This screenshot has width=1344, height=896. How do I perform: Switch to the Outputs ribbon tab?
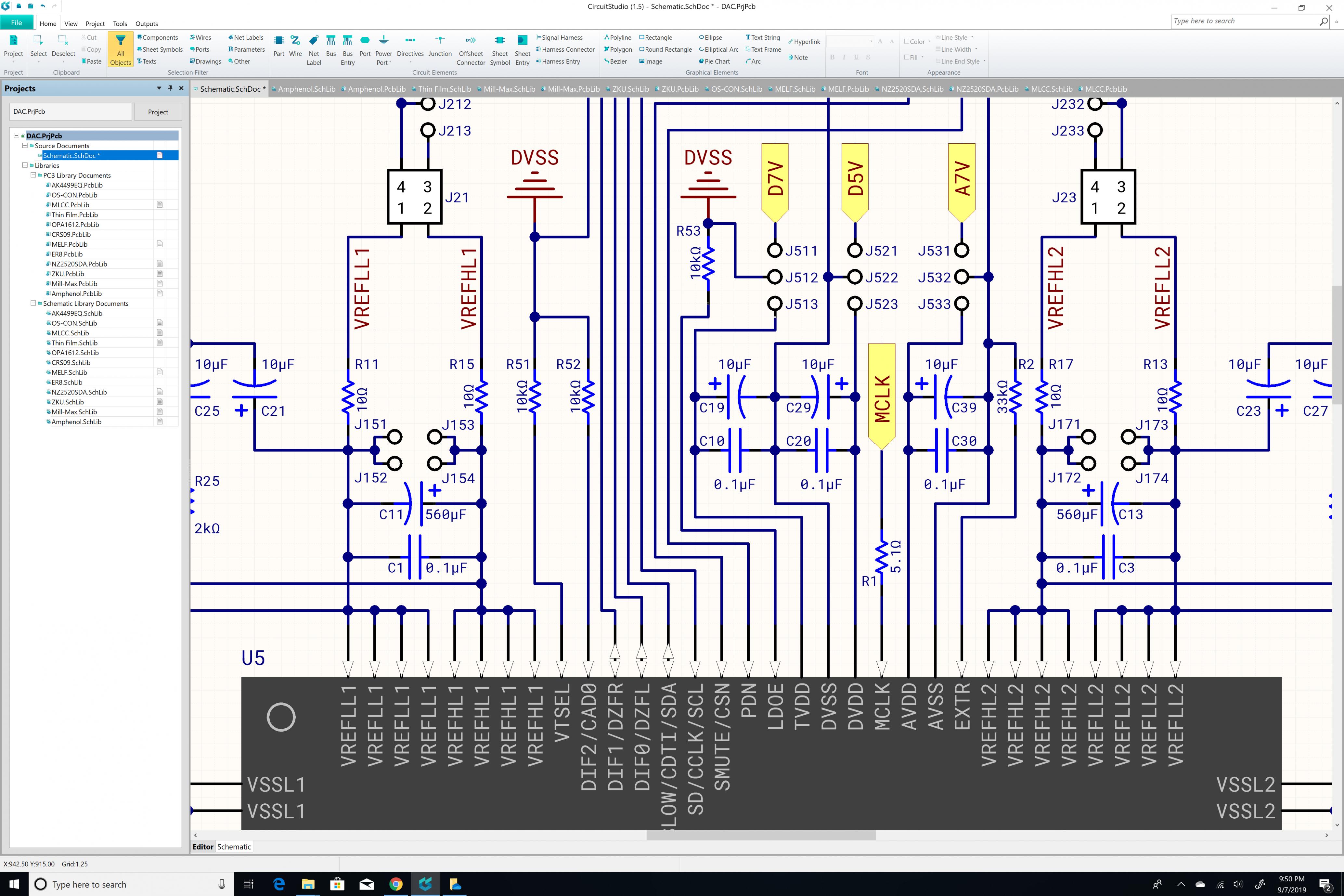pos(146,24)
